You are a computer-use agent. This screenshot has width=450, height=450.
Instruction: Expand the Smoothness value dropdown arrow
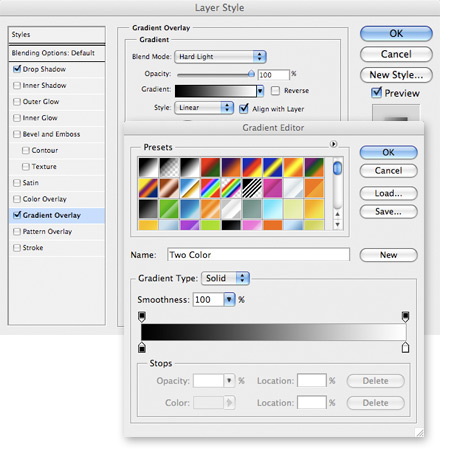pos(229,299)
